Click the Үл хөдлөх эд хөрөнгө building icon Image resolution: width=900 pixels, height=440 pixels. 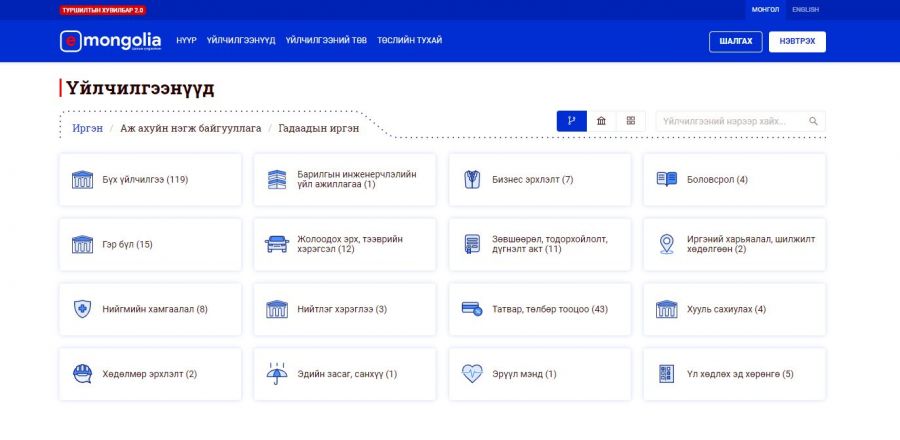click(666, 374)
